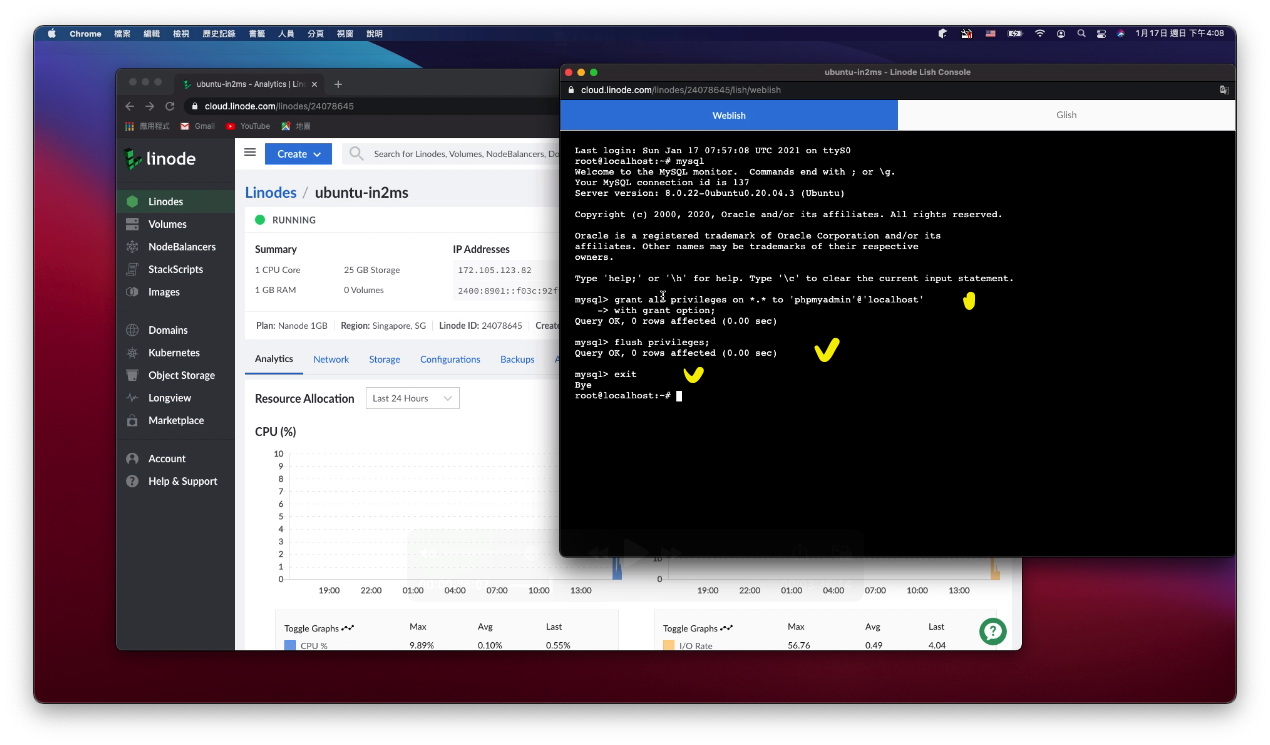Click the battery status icon
The height and width of the screenshot is (745, 1270).
[1015, 33]
